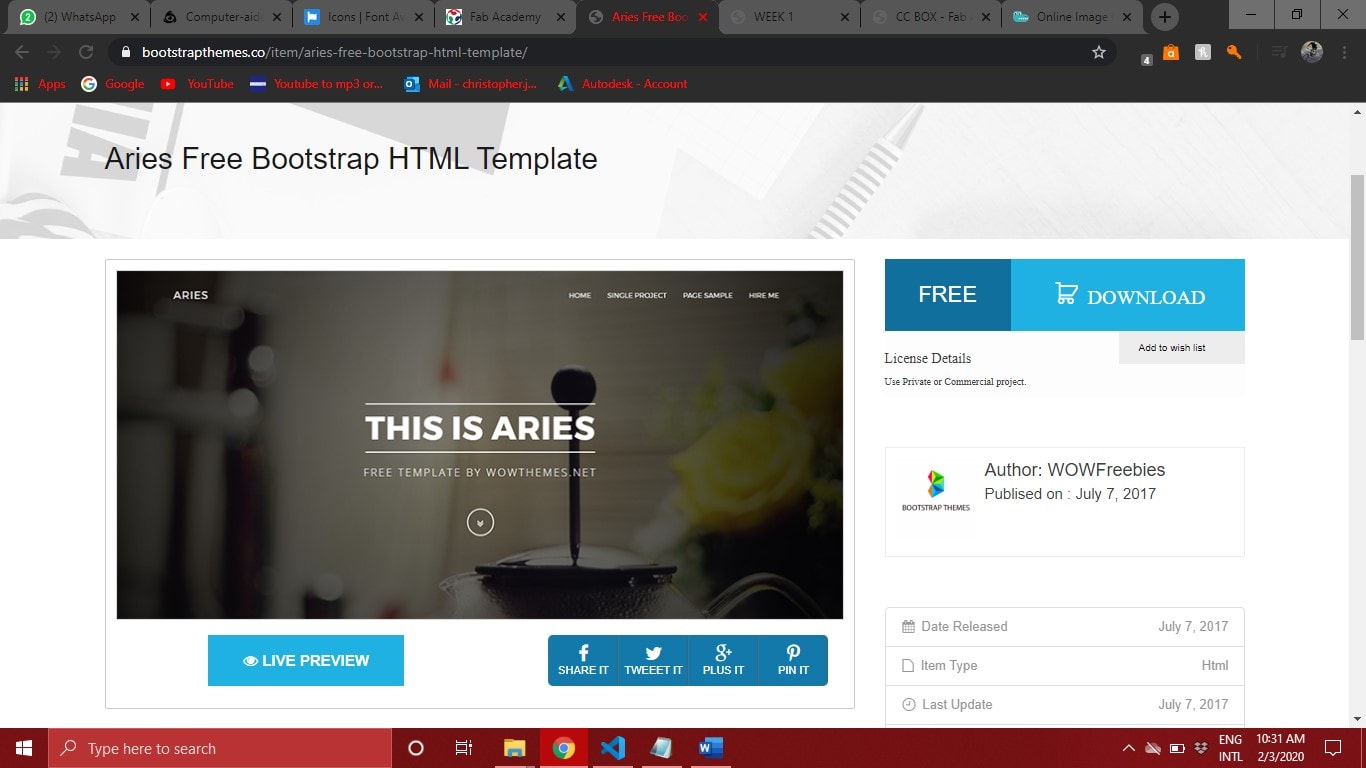1366x768 pixels.
Task: Click the circular down-arrow in the template preview
Action: click(x=480, y=522)
